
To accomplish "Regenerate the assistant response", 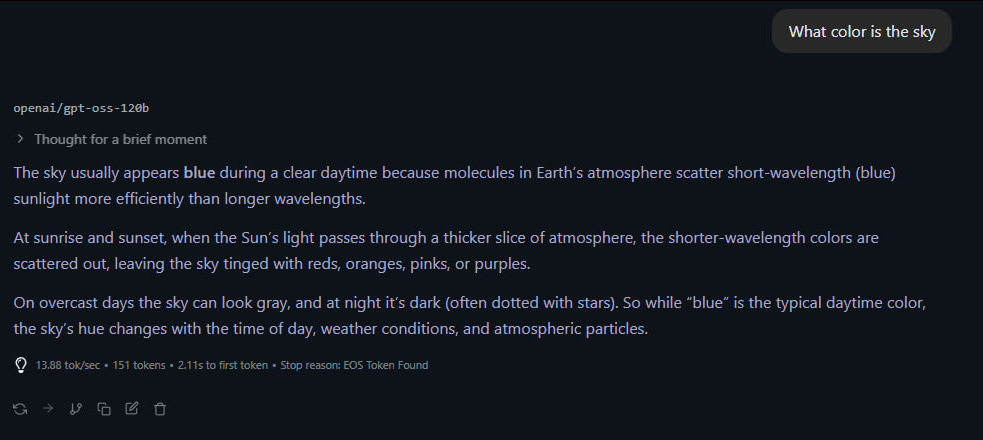I will pyautogui.click(x=20, y=408).
